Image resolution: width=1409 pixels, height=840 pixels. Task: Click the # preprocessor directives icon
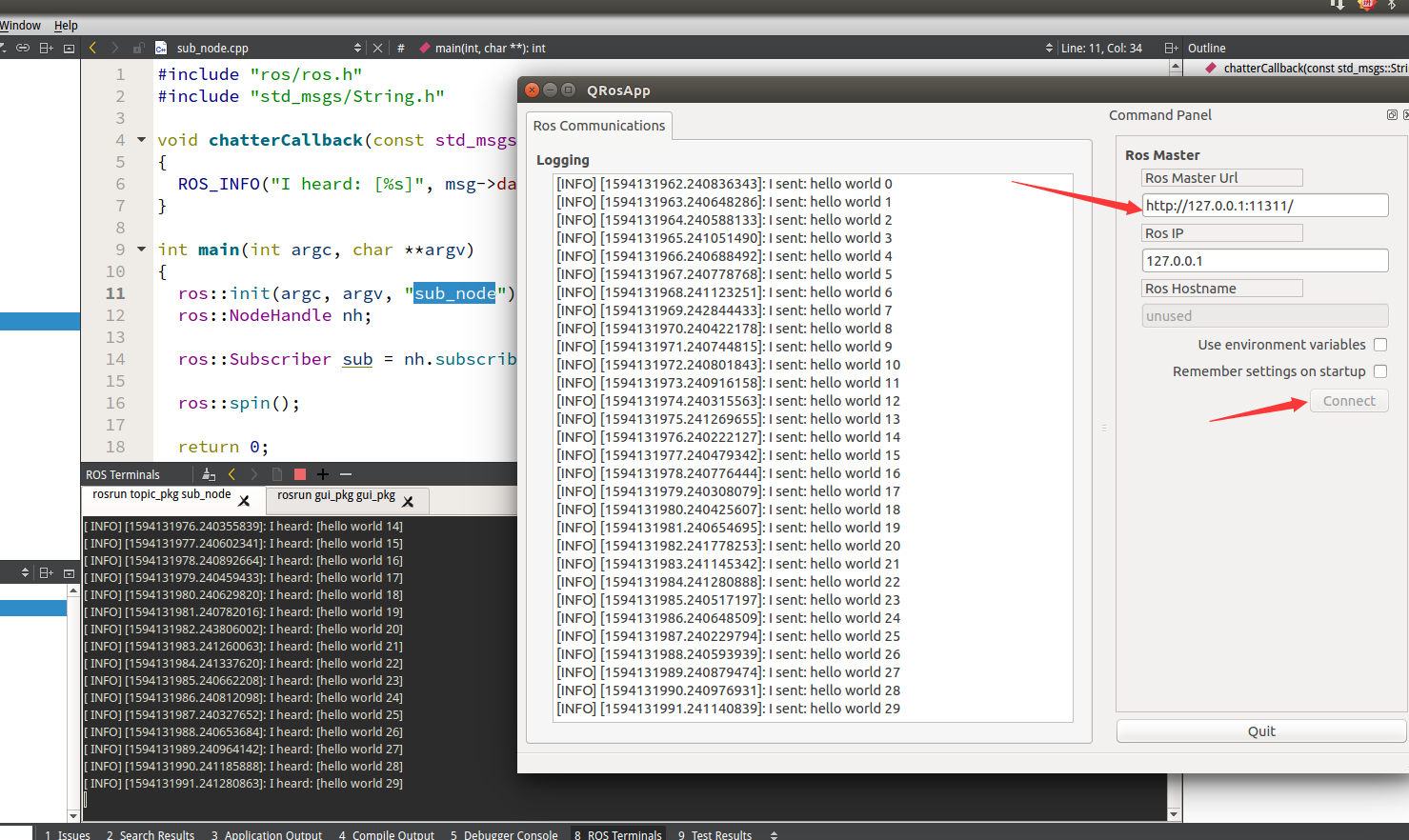[401, 48]
